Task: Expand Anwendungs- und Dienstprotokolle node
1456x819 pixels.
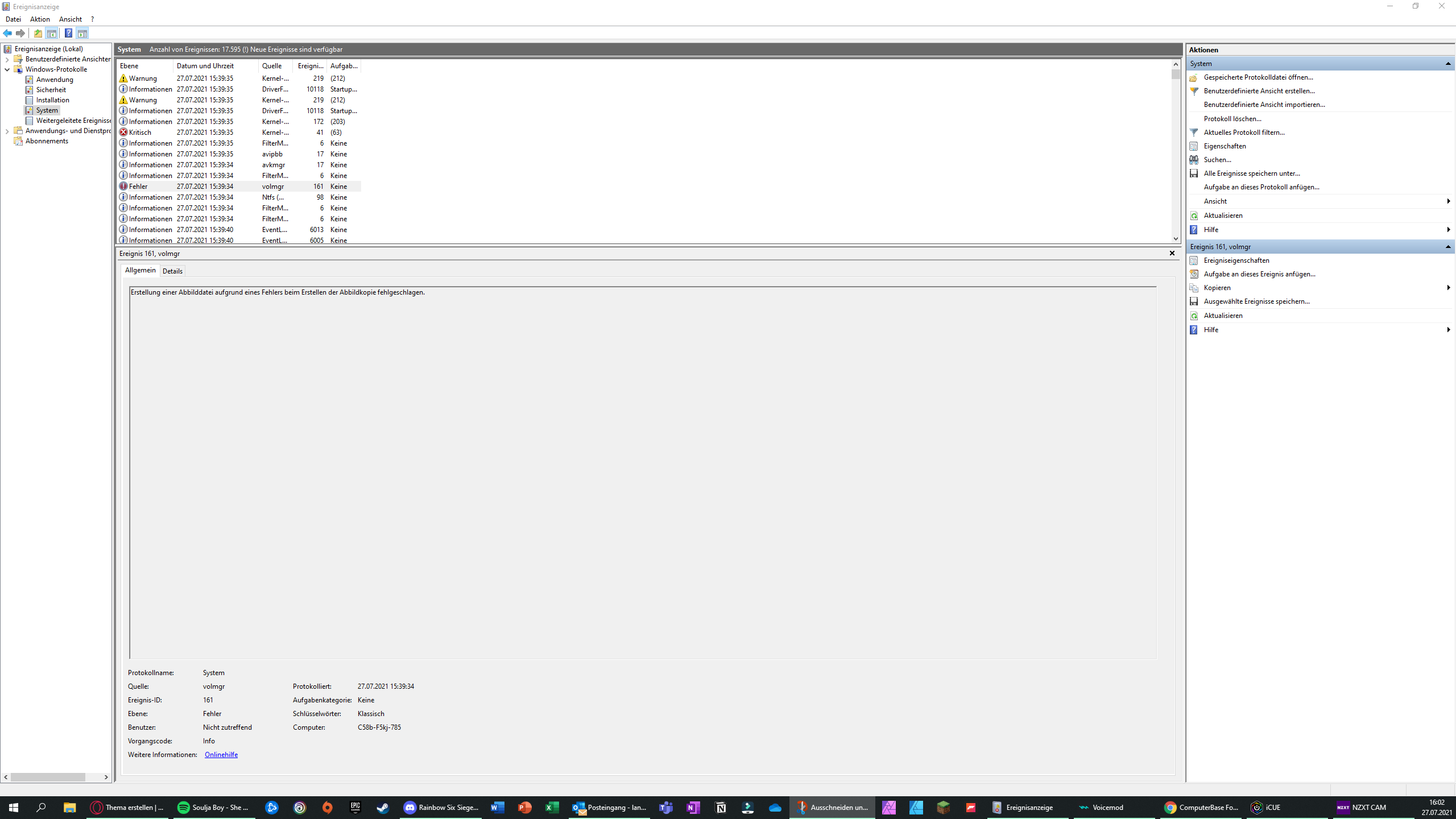Action: 7,131
